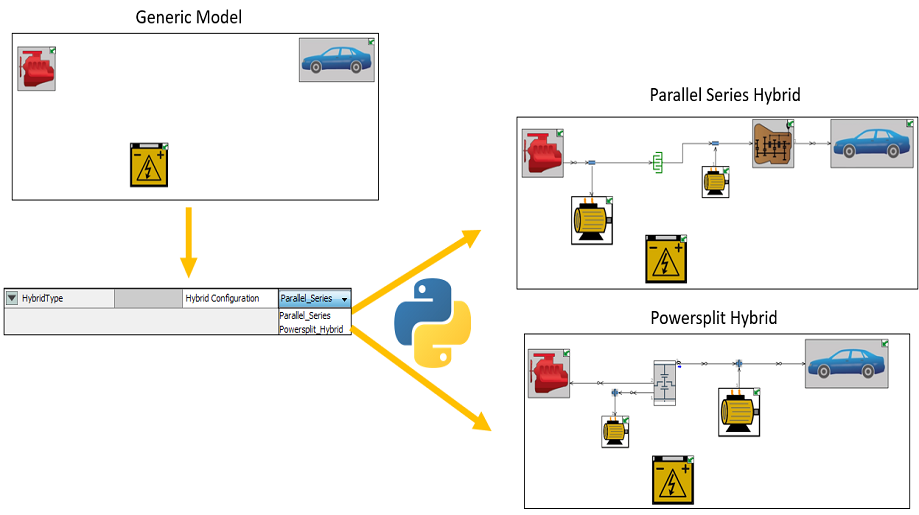919x515 pixels.
Task: Click the blue car in Generic Model
Action: (336, 60)
